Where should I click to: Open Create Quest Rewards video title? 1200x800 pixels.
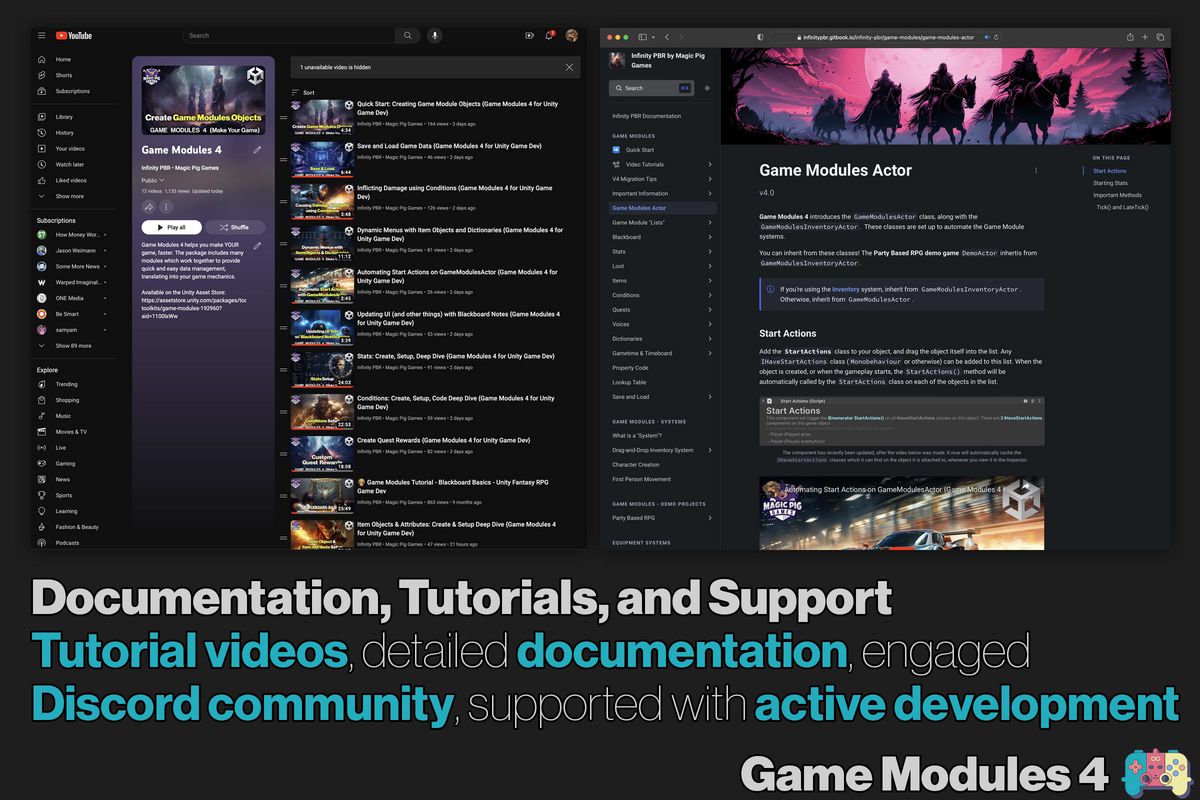444,440
